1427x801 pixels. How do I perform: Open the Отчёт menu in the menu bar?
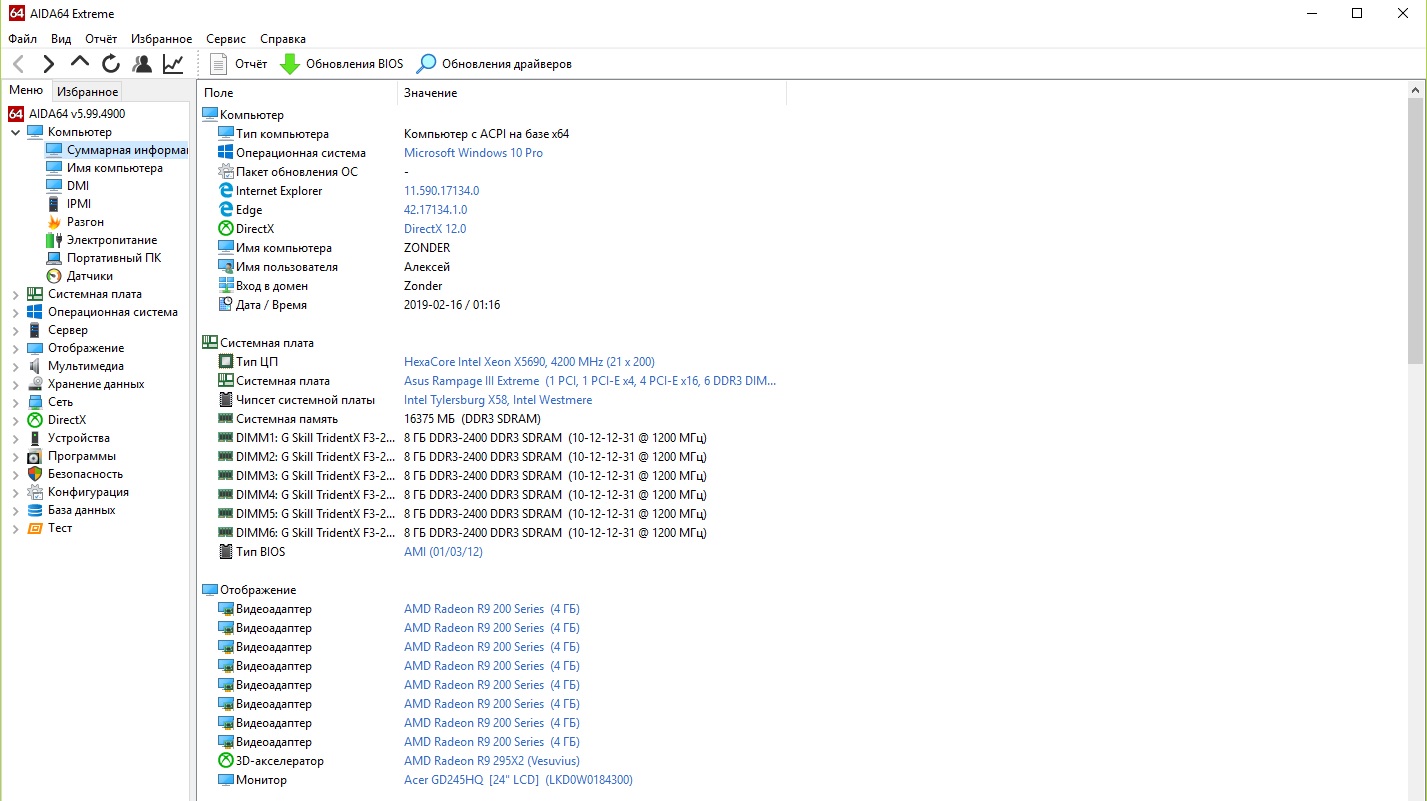[x=101, y=39]
